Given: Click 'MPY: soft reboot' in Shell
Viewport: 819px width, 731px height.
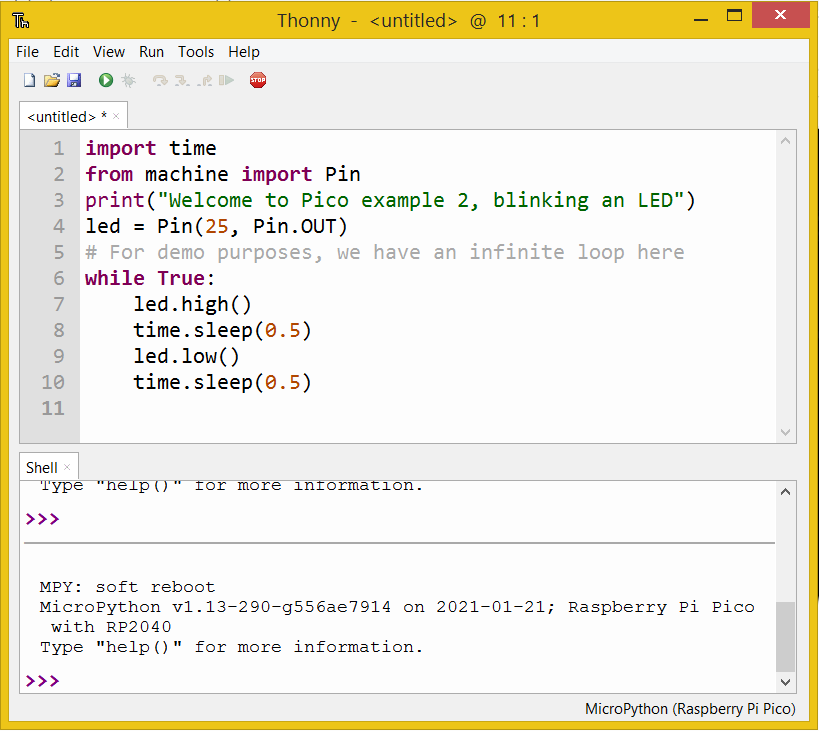Looking at the screenshot, I should (127, 587).
